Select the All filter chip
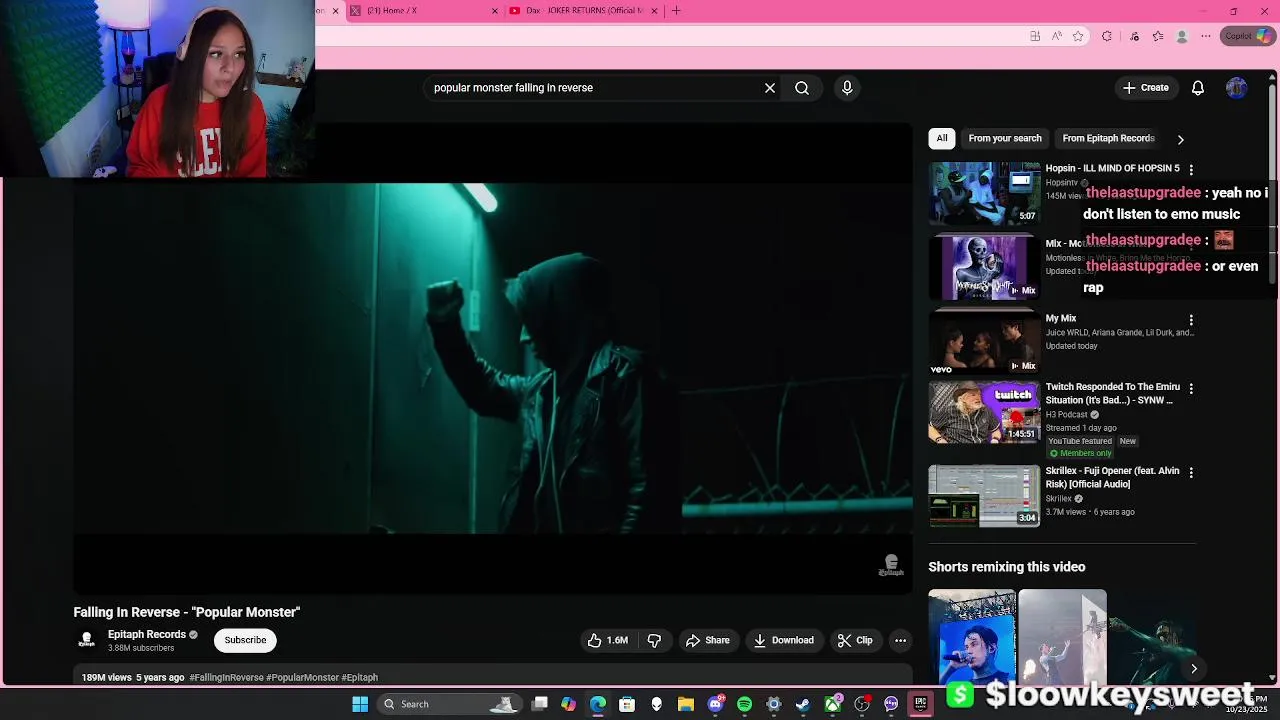The width and height of the screenshot is (1280, 720). coord(942,138)
